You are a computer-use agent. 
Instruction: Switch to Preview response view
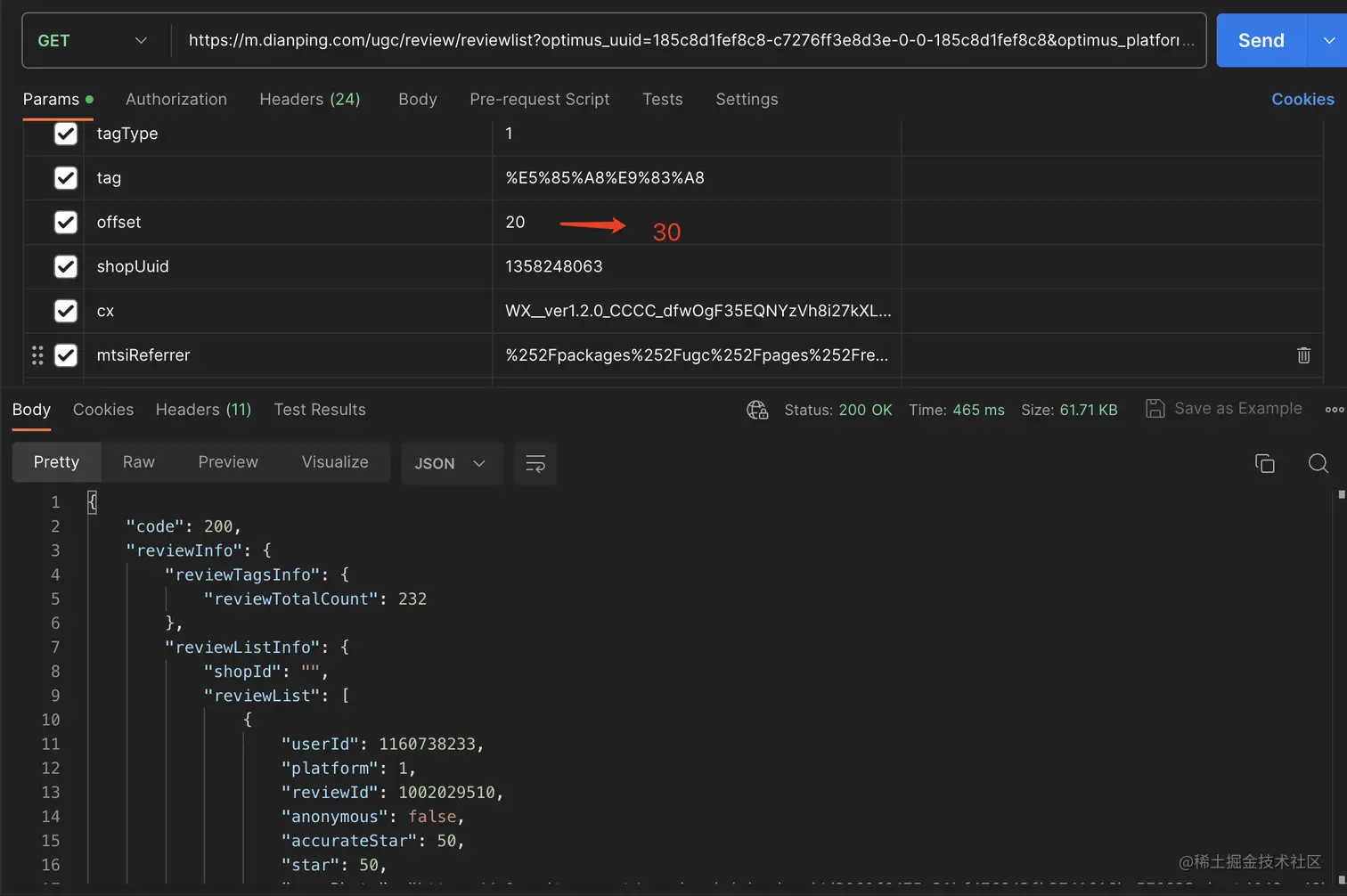click(x=228, y=462)
